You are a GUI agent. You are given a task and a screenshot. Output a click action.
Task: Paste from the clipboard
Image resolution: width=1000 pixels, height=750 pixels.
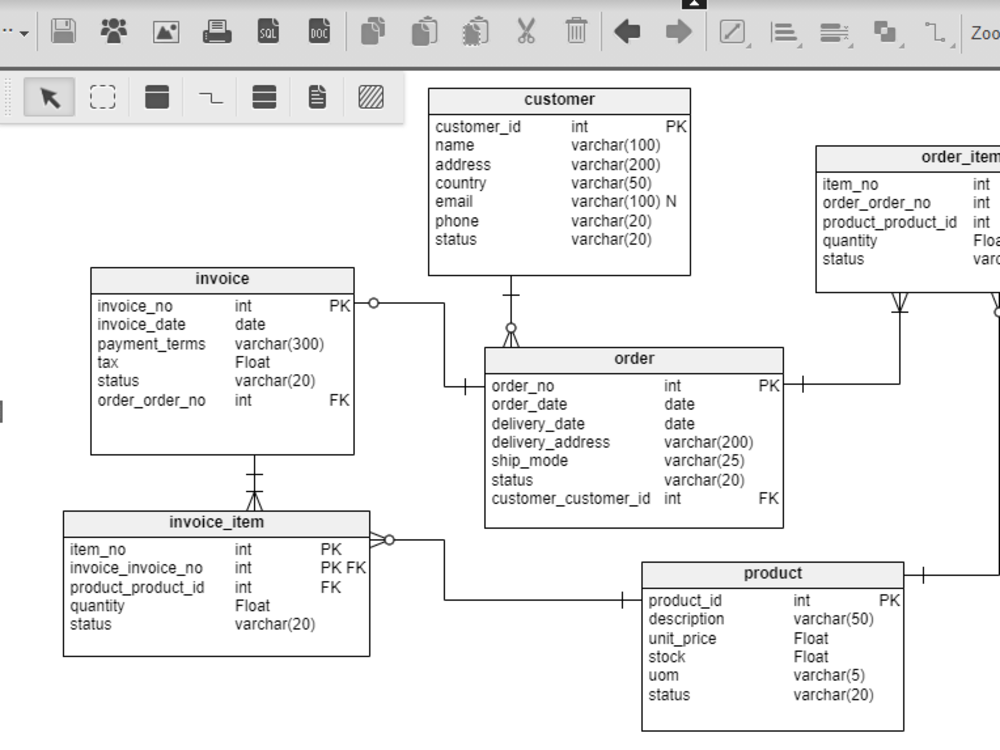[423, 31]
